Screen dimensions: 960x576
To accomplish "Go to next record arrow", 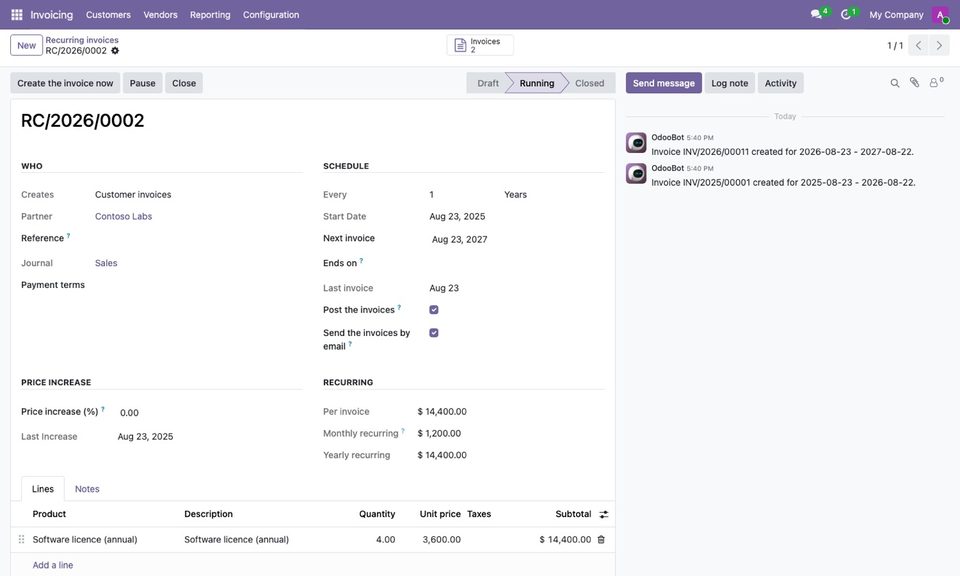I will click(939, 45).
